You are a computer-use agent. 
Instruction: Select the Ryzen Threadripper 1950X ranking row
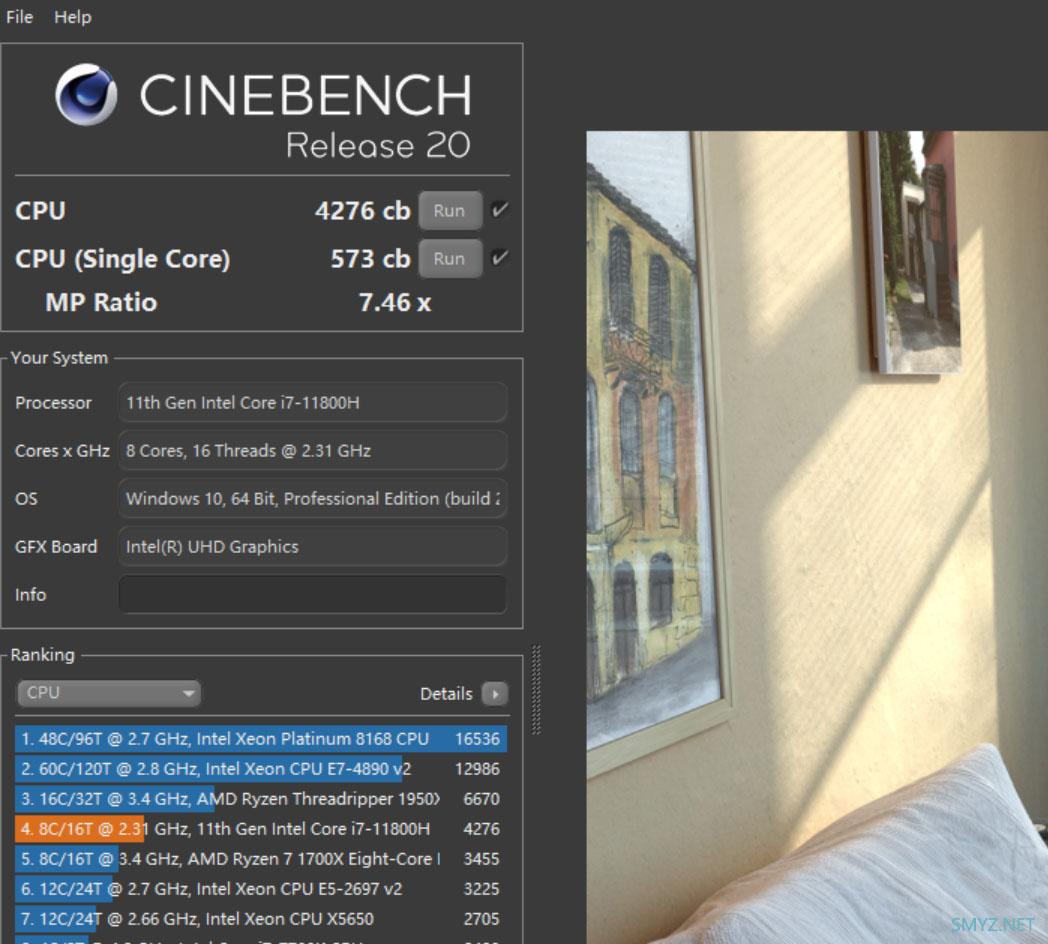[x=260, y=799]
